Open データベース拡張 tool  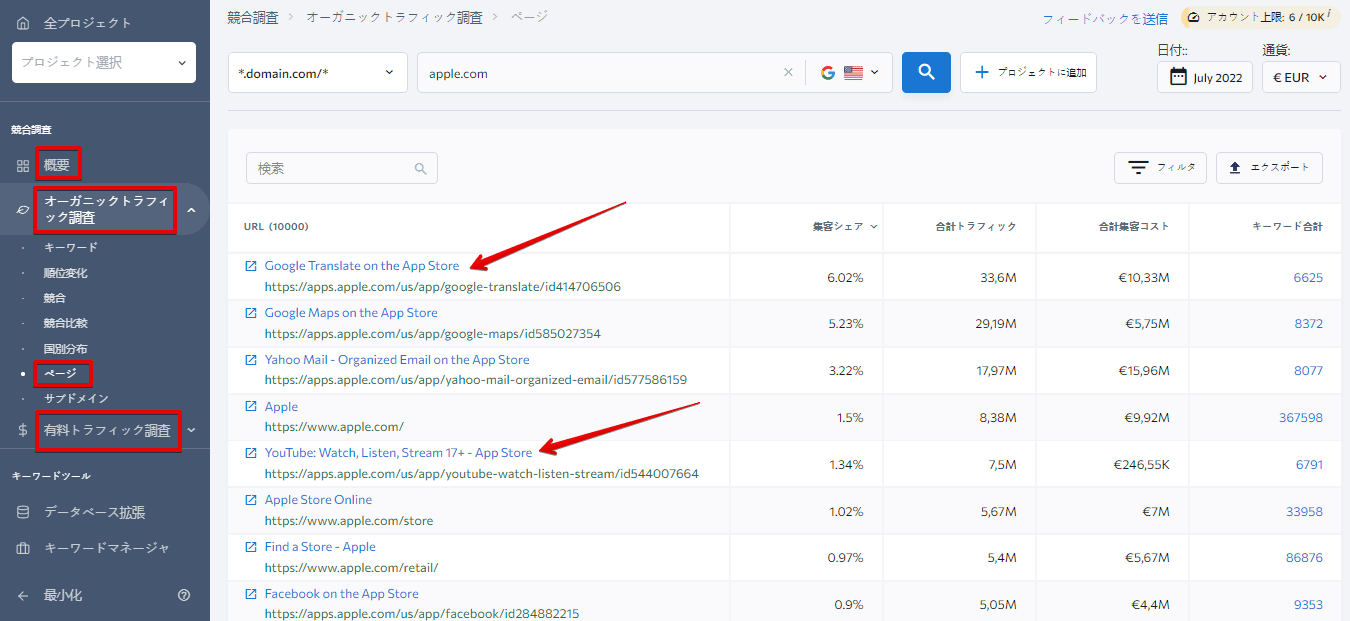[94, 512]
